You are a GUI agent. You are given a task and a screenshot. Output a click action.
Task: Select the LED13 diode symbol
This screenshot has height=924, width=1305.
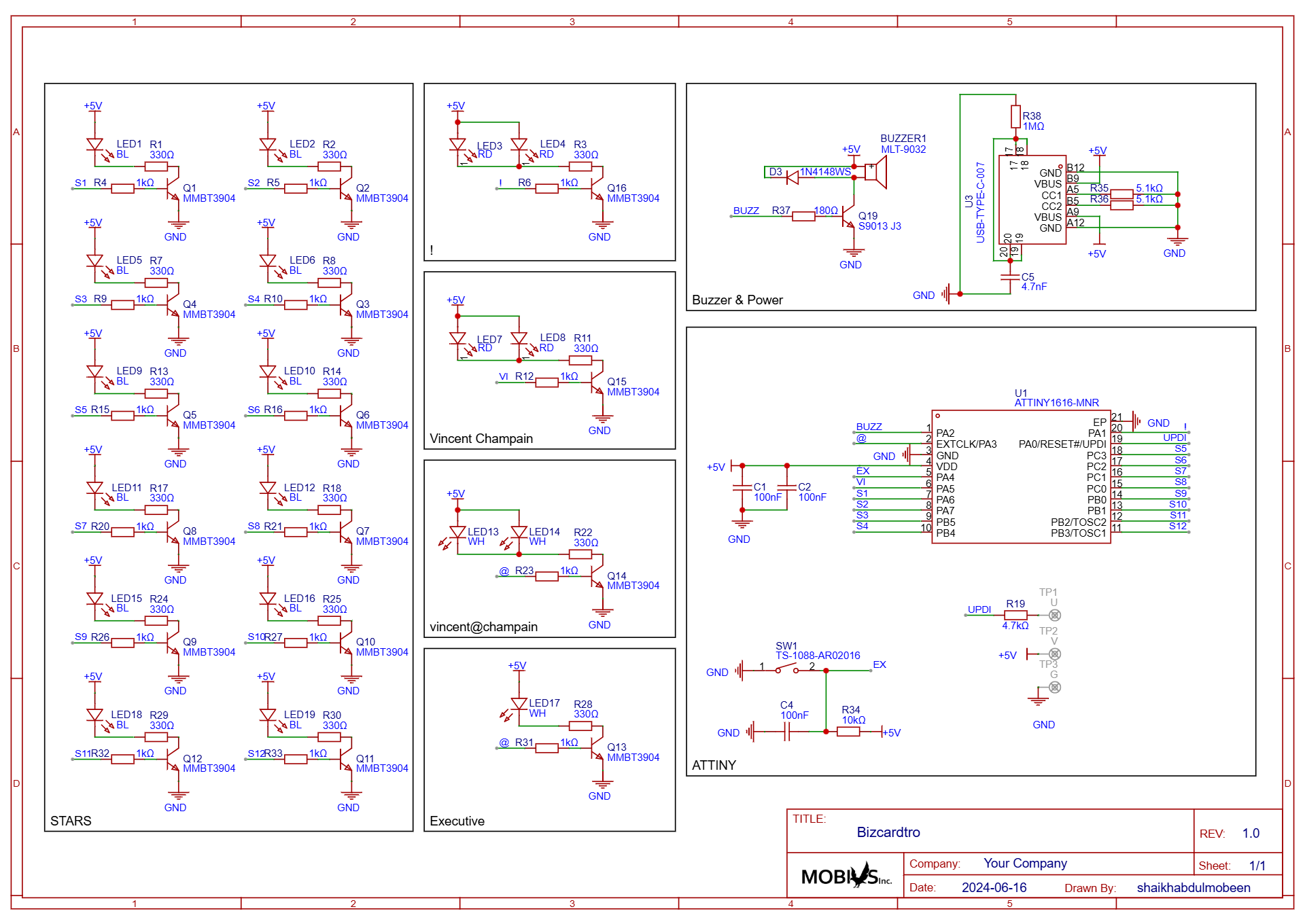(457, 532)
